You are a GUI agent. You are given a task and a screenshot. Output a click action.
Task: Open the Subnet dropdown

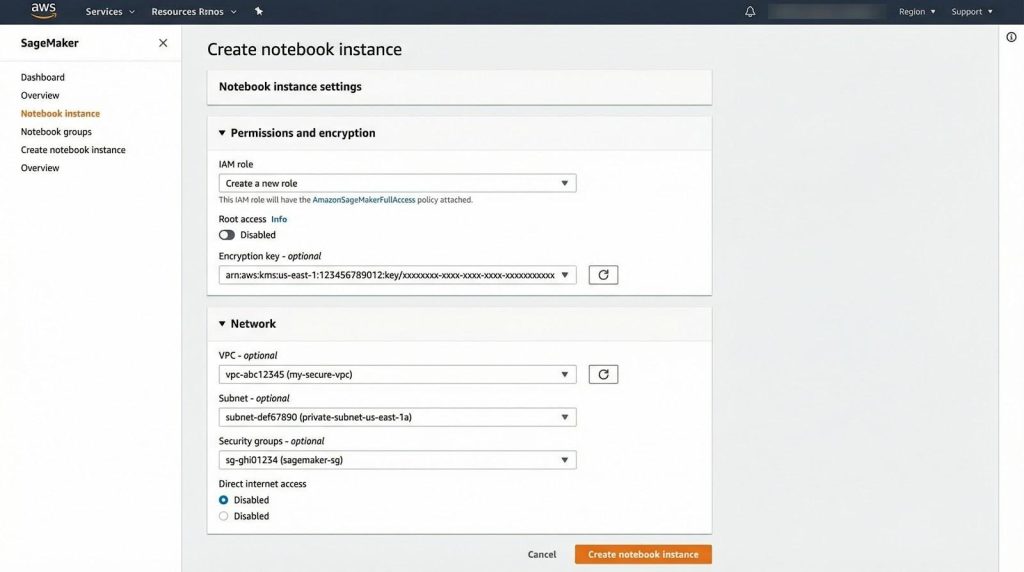[397, 418]
